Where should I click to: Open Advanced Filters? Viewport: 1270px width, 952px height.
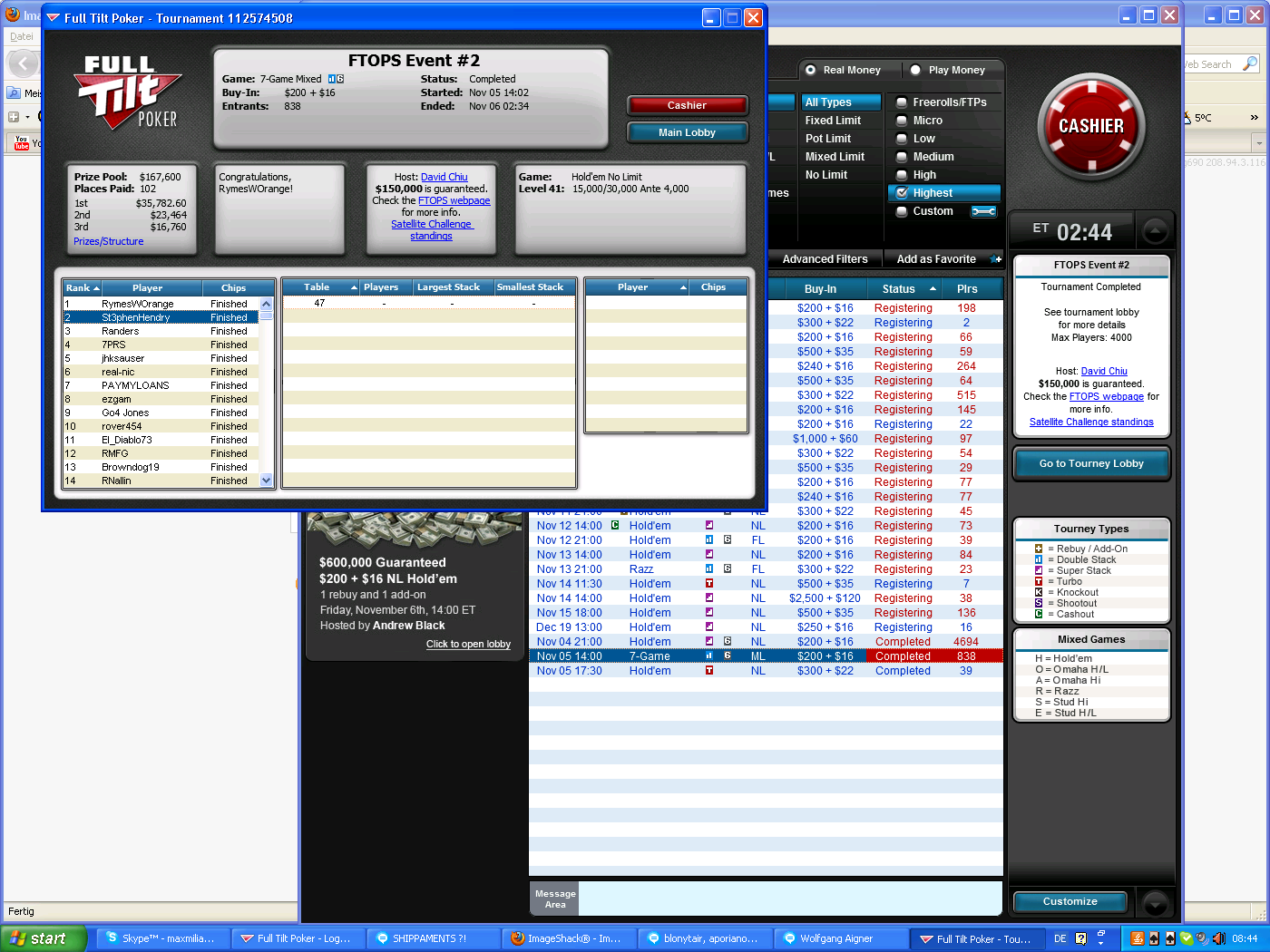pyautogui.click(x=825, y=259)
